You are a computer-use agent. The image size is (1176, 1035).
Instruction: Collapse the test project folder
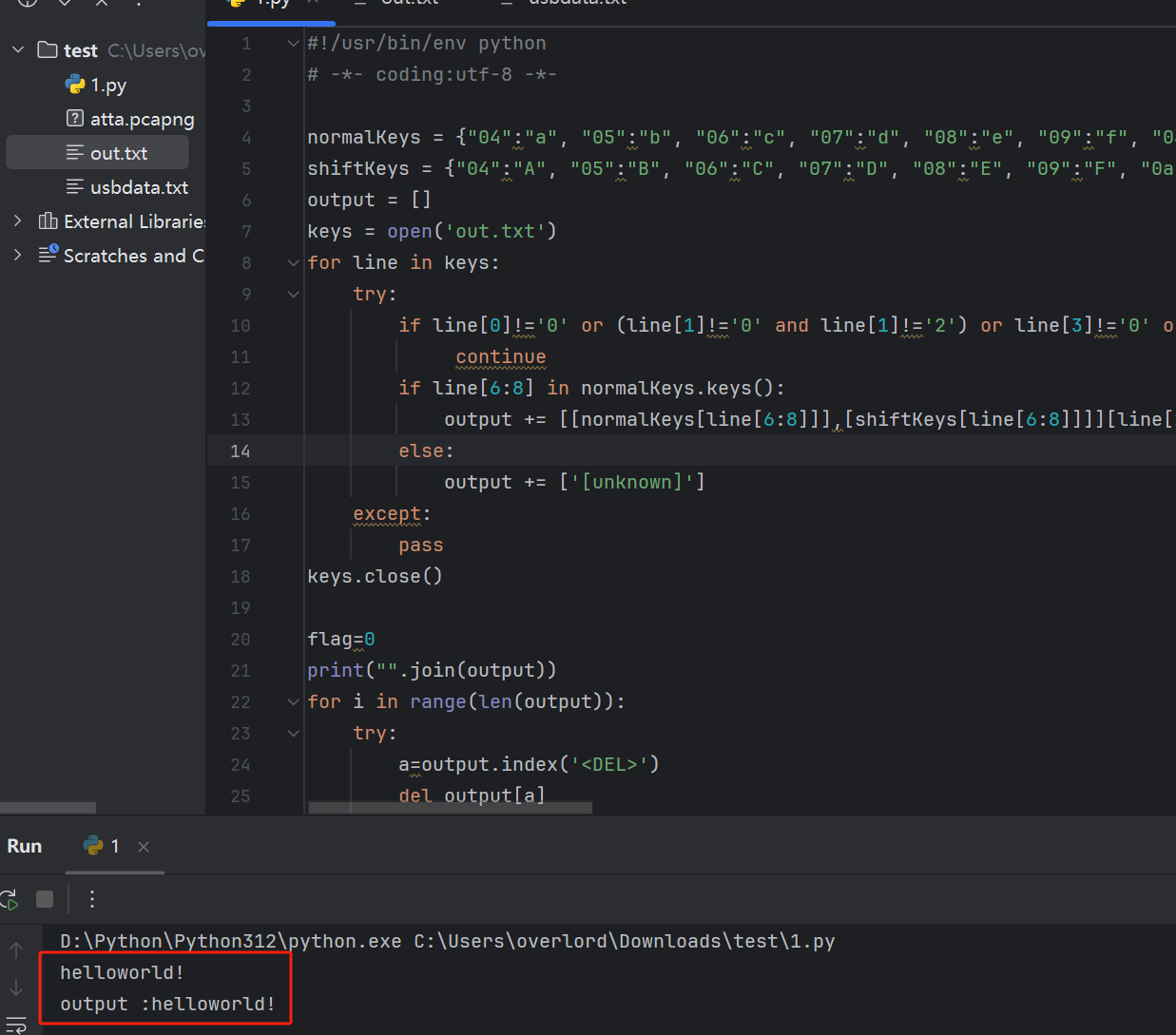coord(18,49)
